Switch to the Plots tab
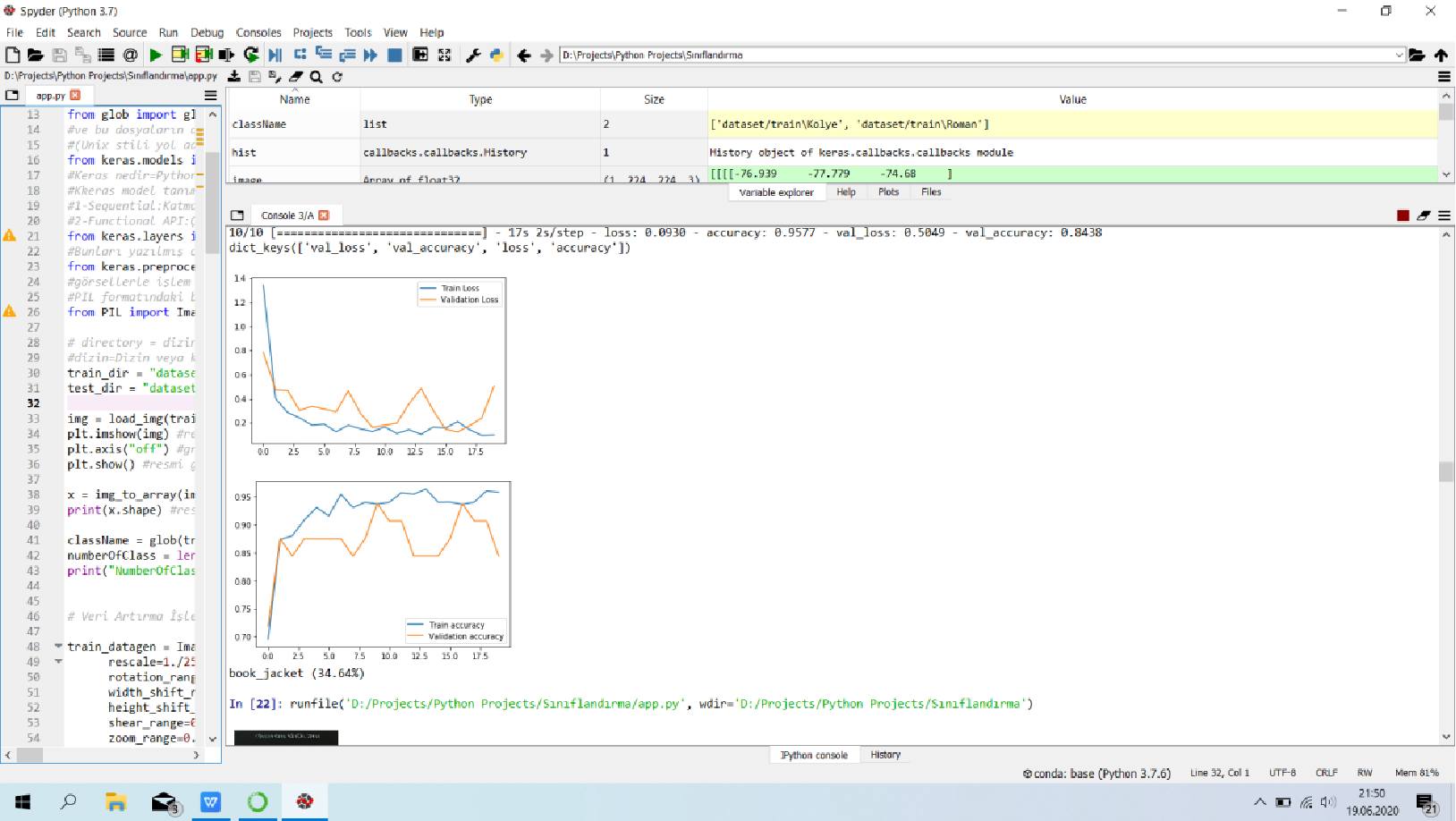The image size is (1456, 821). click(888, 192)
